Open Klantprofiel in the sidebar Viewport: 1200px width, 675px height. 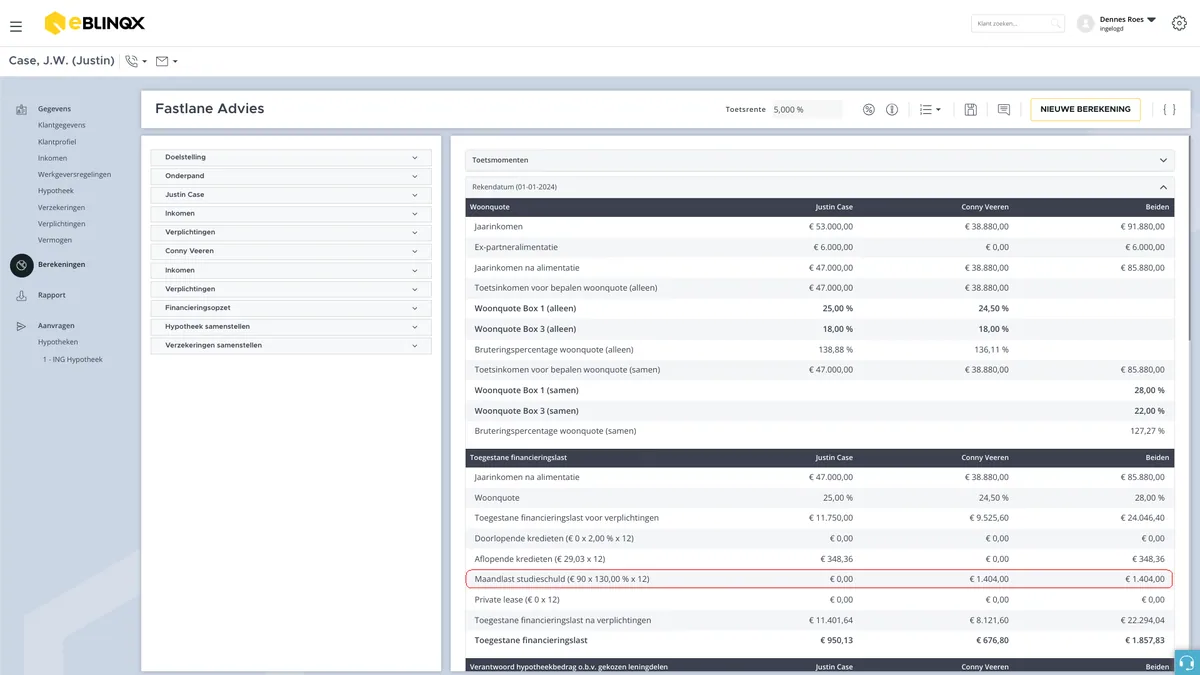point(58,142)
